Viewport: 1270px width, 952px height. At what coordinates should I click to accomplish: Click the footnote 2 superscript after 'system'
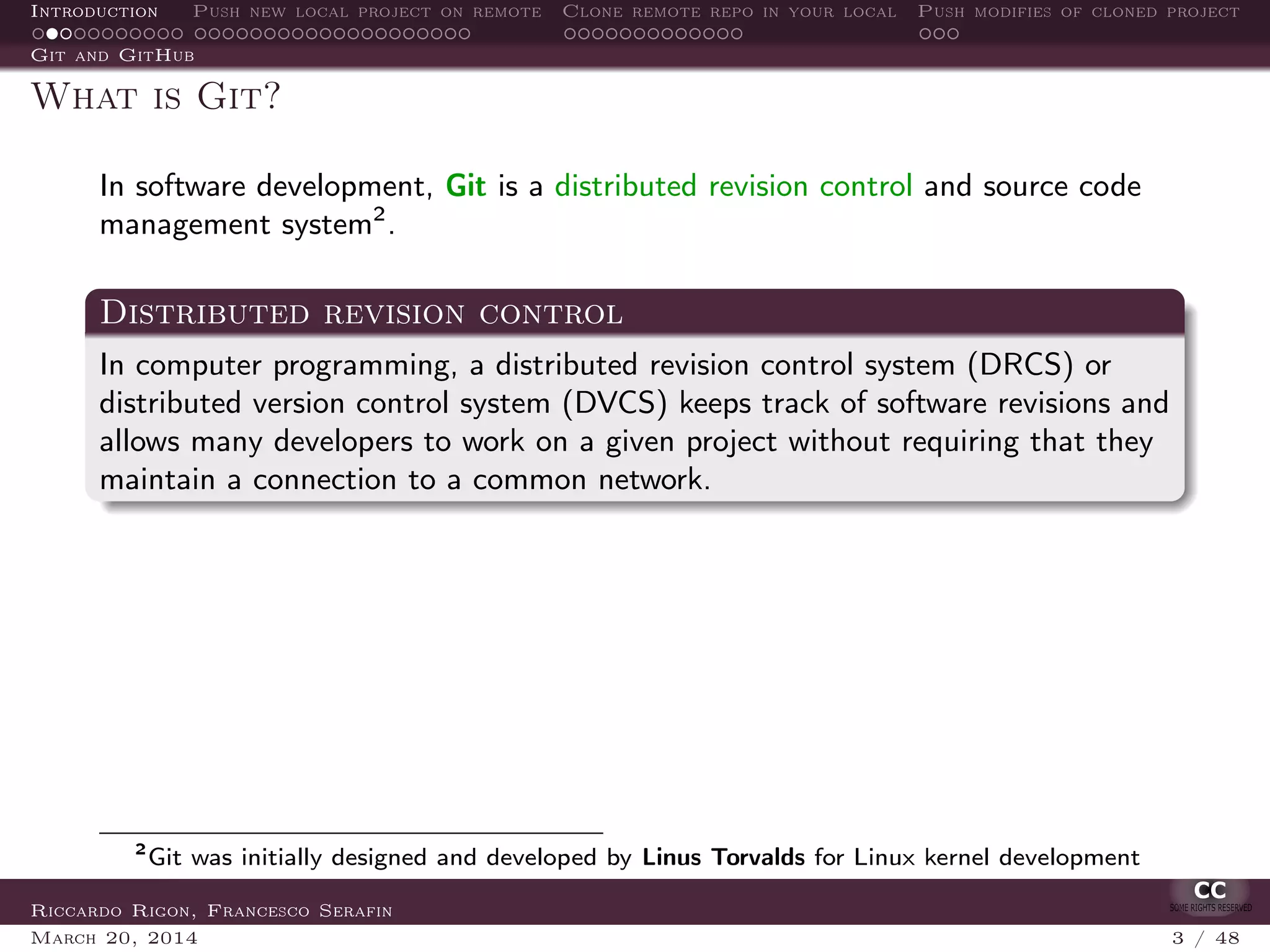pos(379,214)
